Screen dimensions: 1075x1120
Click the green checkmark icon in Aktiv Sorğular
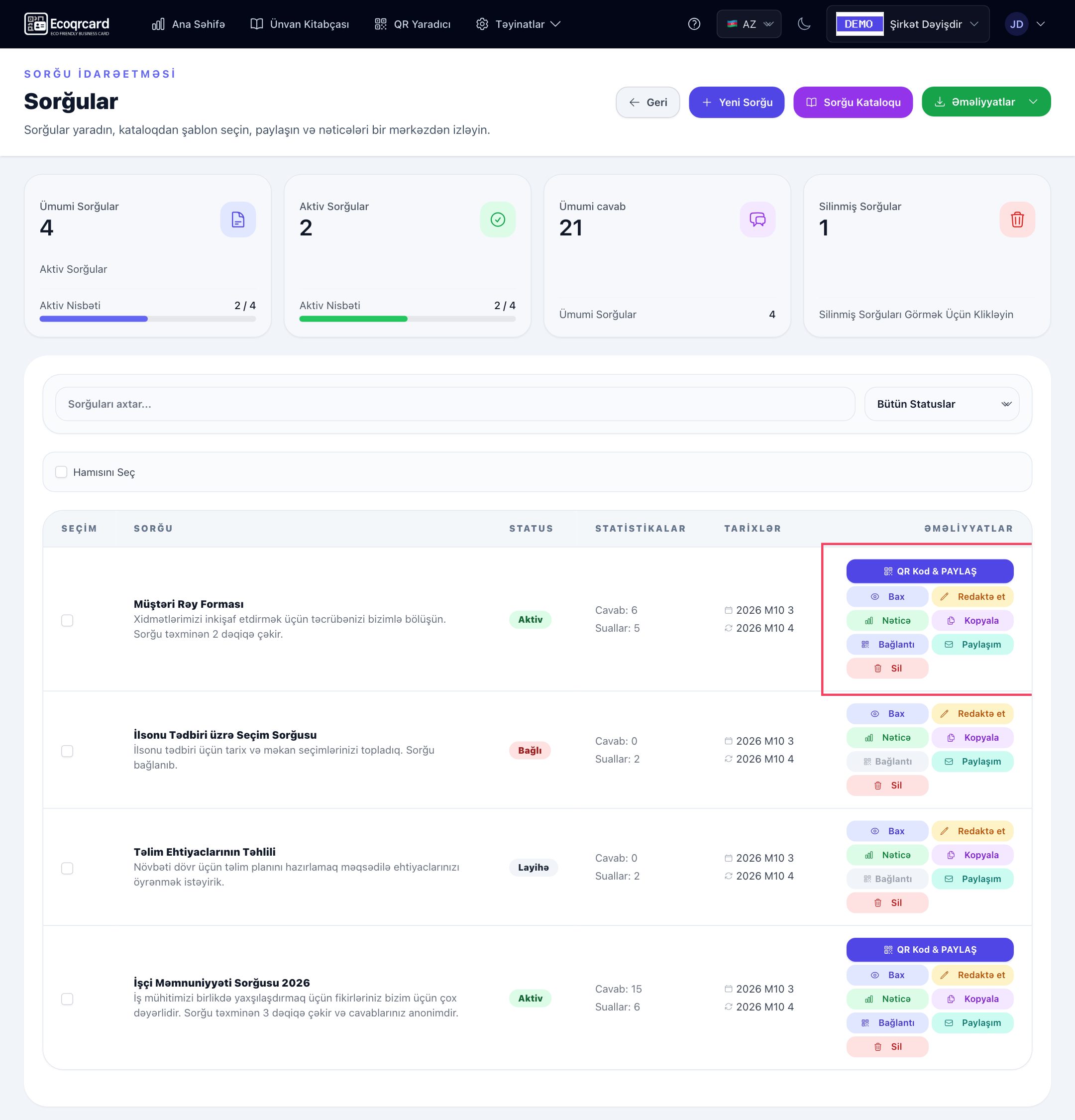pyautogui.click(x=498, y=220)
